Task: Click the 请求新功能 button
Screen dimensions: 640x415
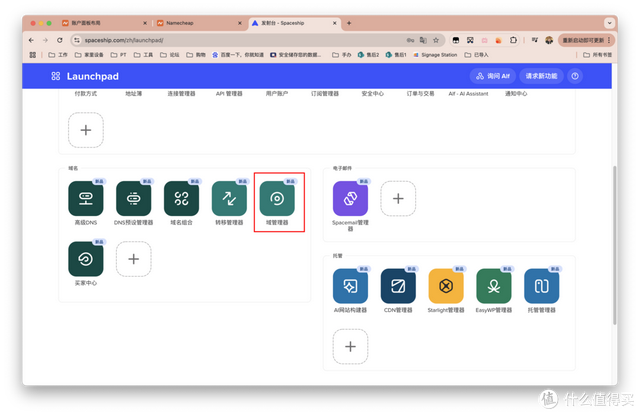Action: (x=541, y=76)
